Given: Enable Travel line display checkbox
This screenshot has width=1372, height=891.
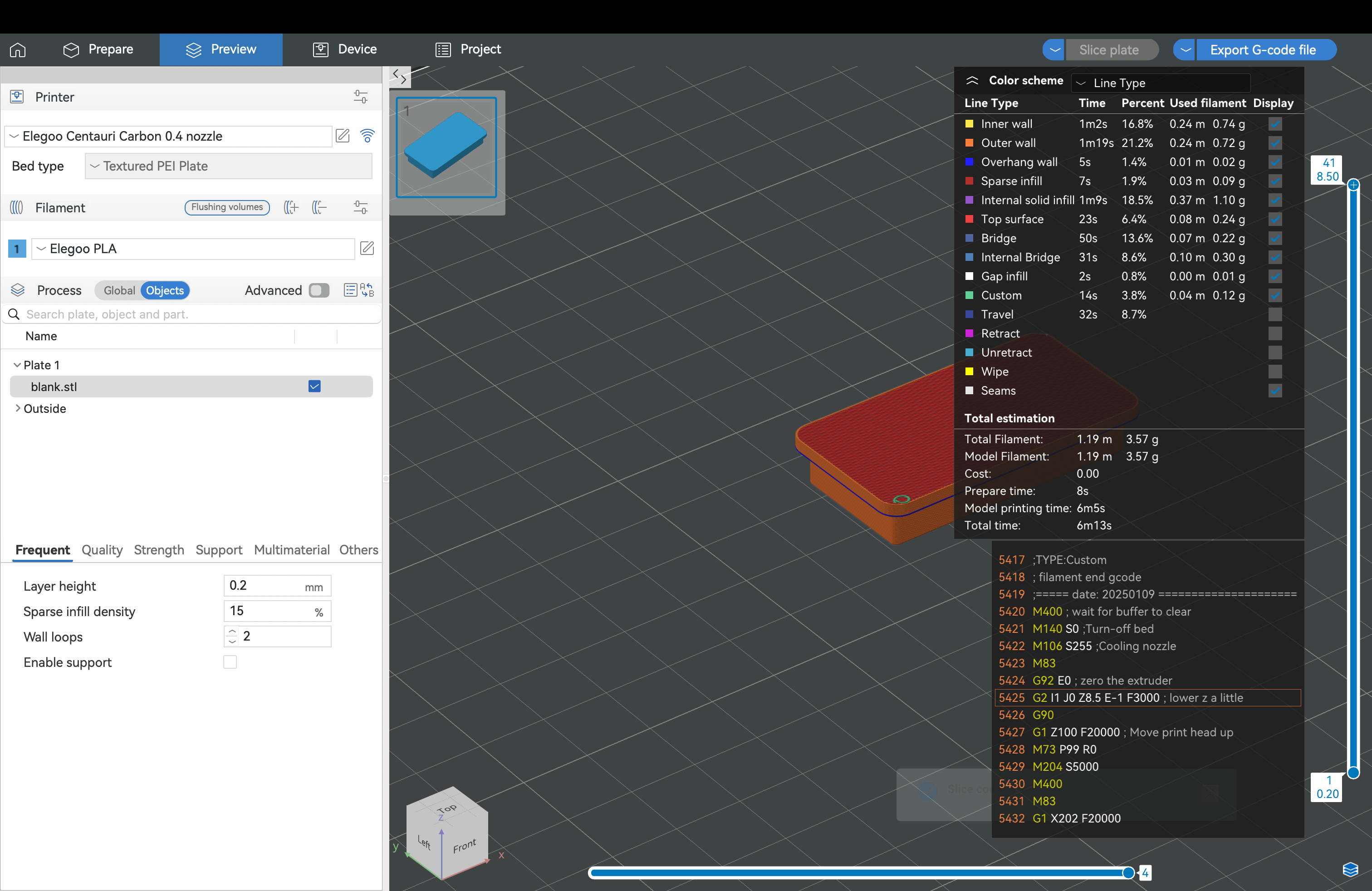Looking at the screenshot, I should click(x=1274, y=315).
